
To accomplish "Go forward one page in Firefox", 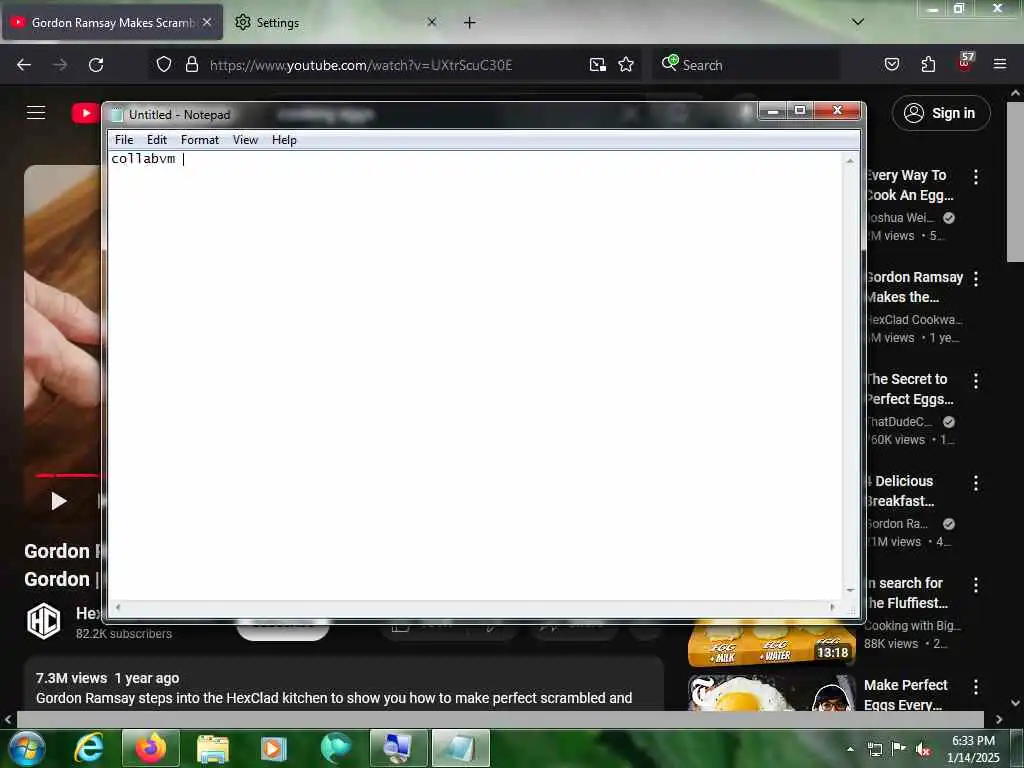I will [x=60, y=65].
